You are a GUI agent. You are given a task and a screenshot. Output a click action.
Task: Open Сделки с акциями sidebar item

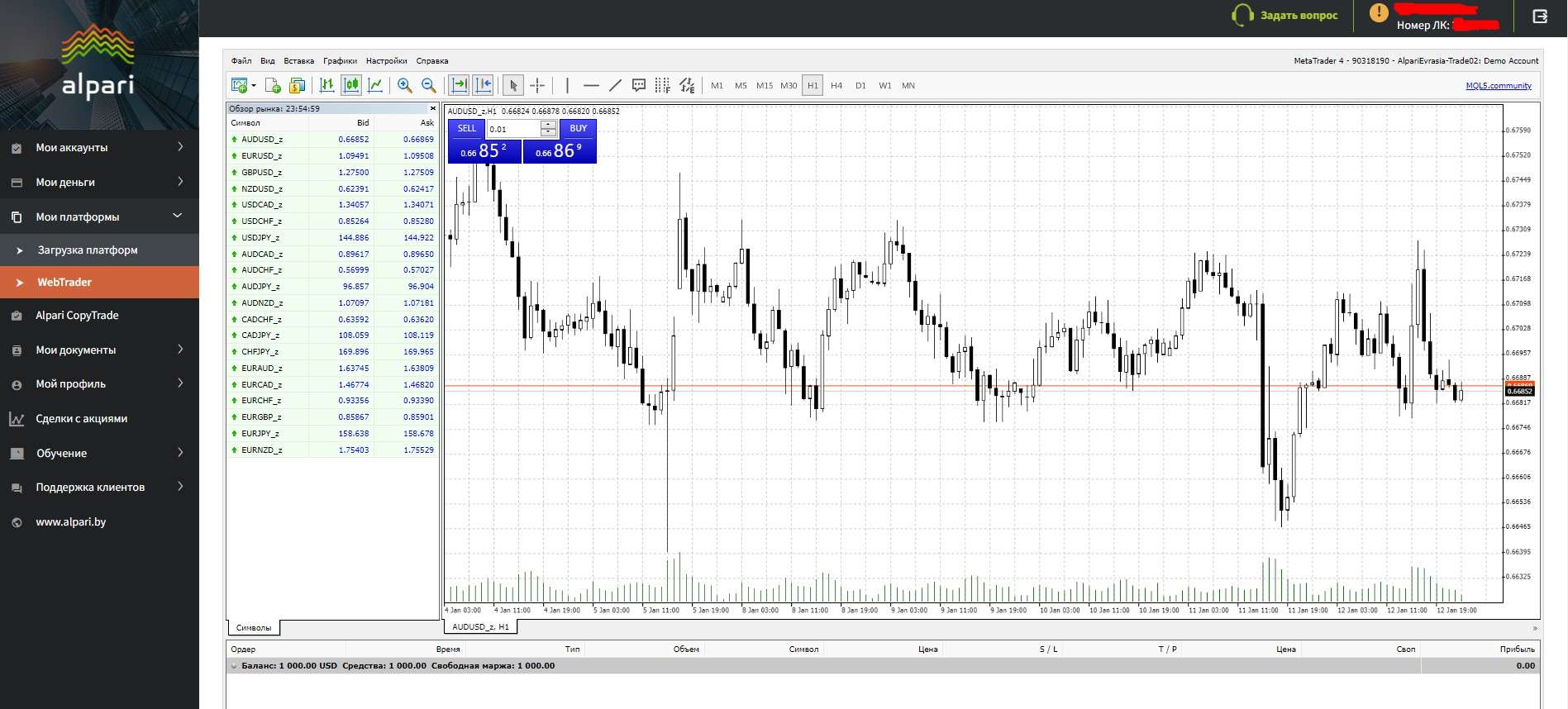[99, 418]
